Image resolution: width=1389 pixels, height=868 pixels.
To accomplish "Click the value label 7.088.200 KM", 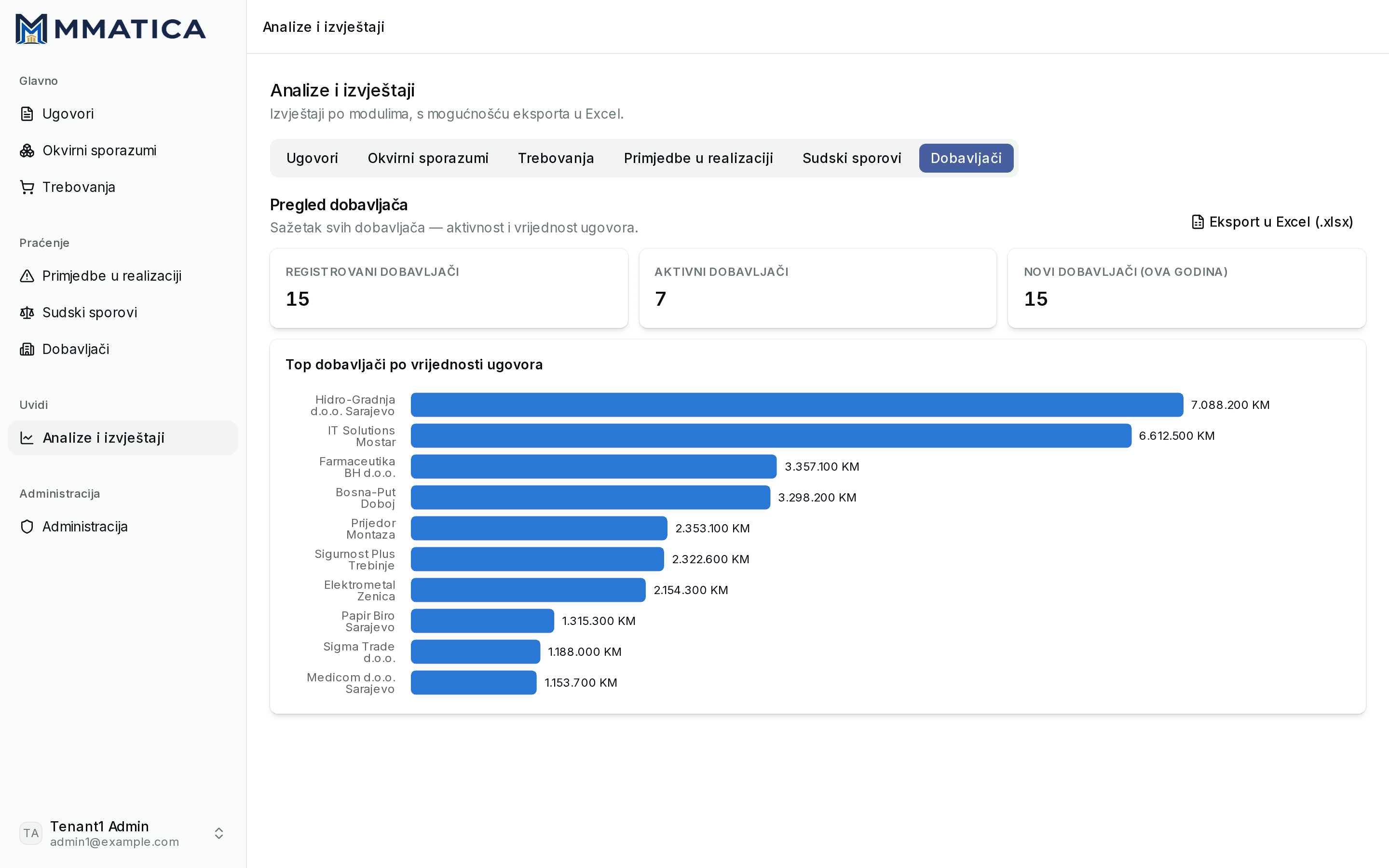I will tap(1230, 405).
